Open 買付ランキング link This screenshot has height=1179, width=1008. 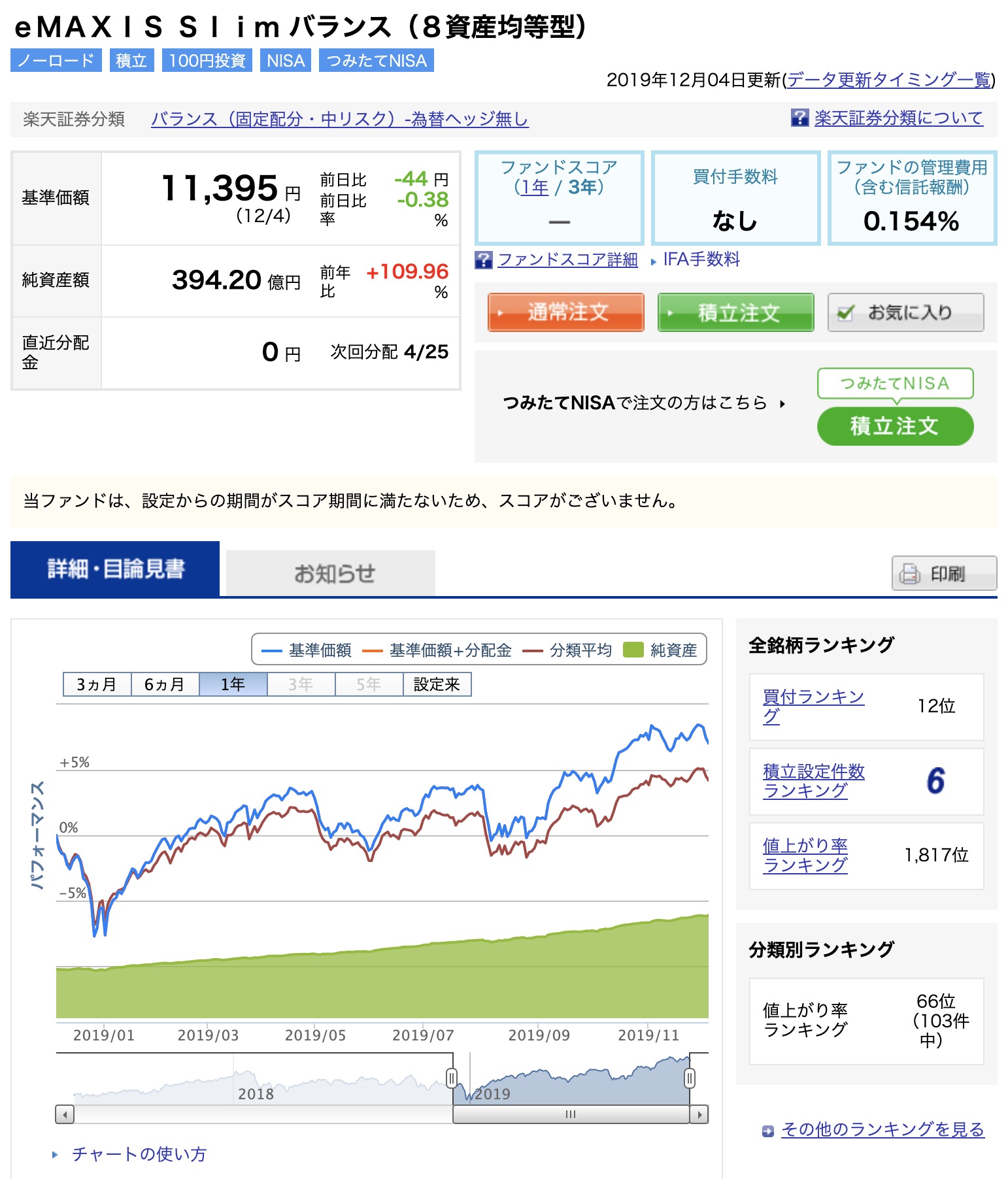click(x=813, y=706)
